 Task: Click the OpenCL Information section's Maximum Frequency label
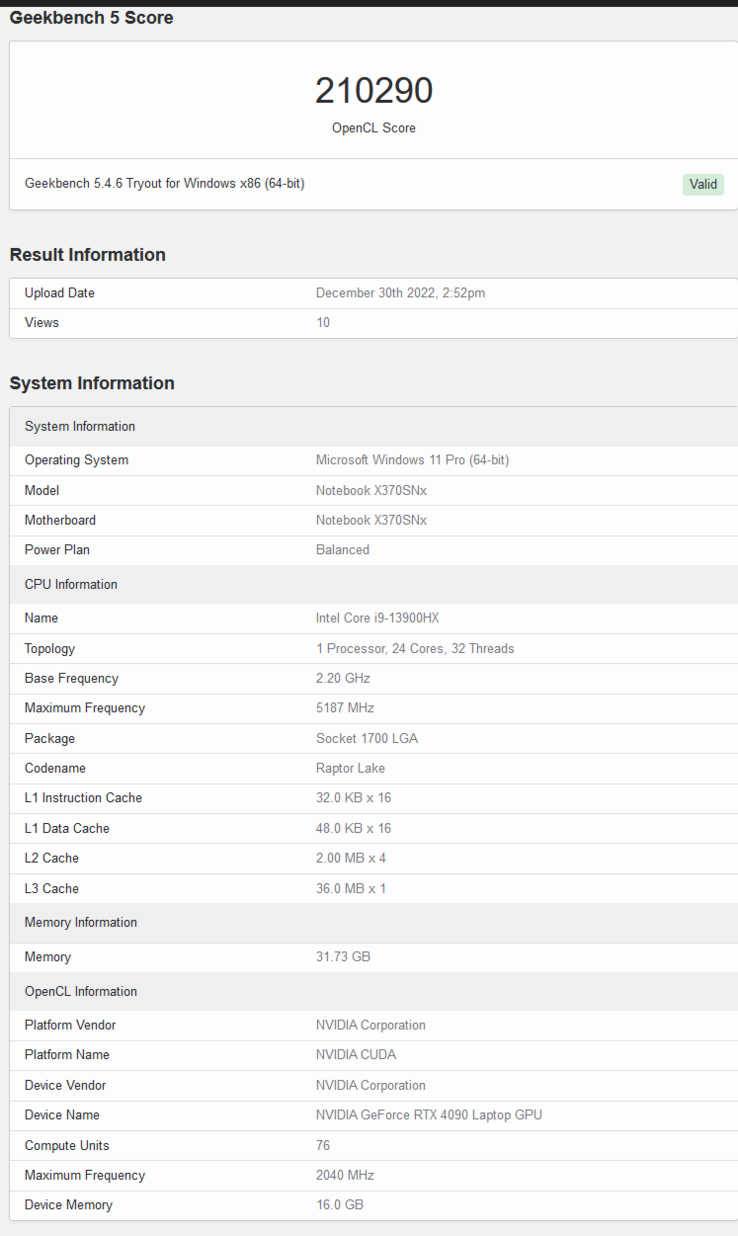click(85, 1175)
